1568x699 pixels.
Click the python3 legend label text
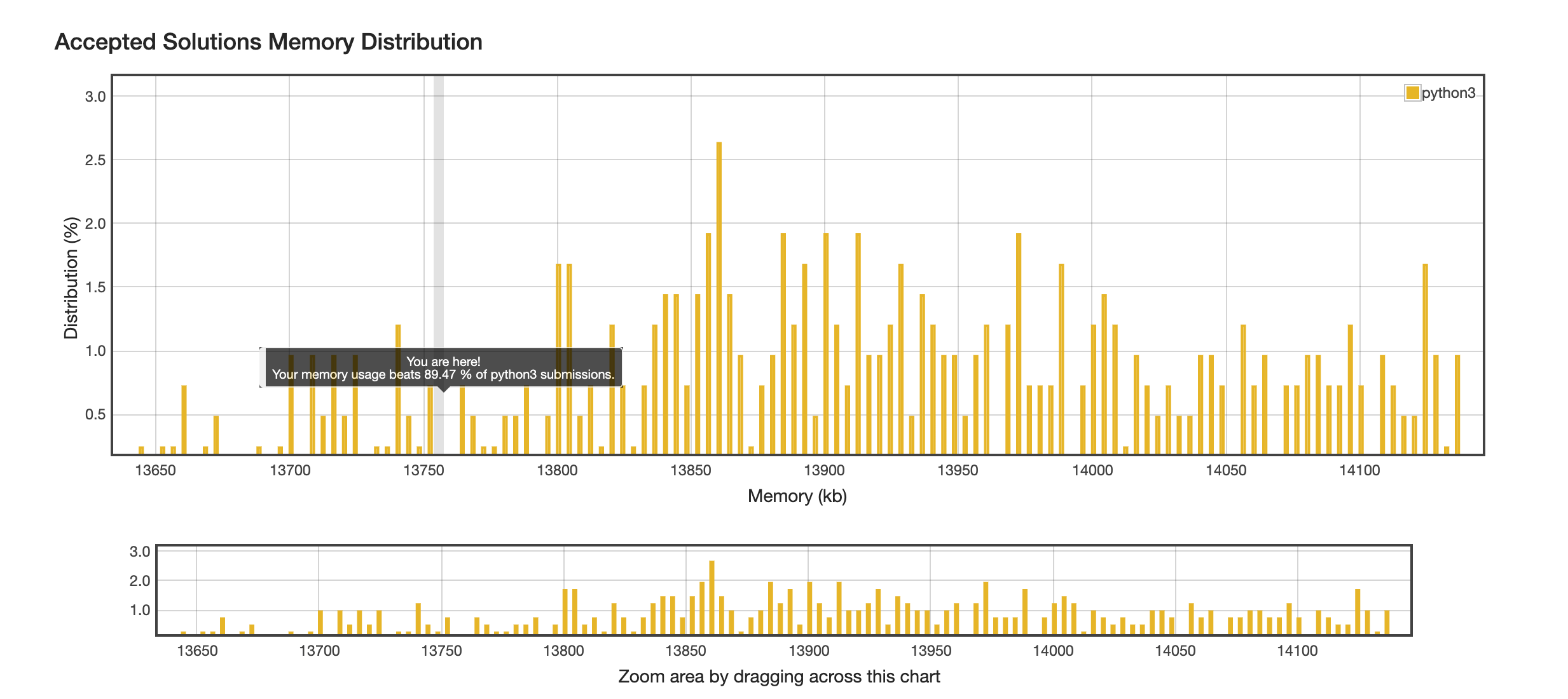tap(1448, 93)
